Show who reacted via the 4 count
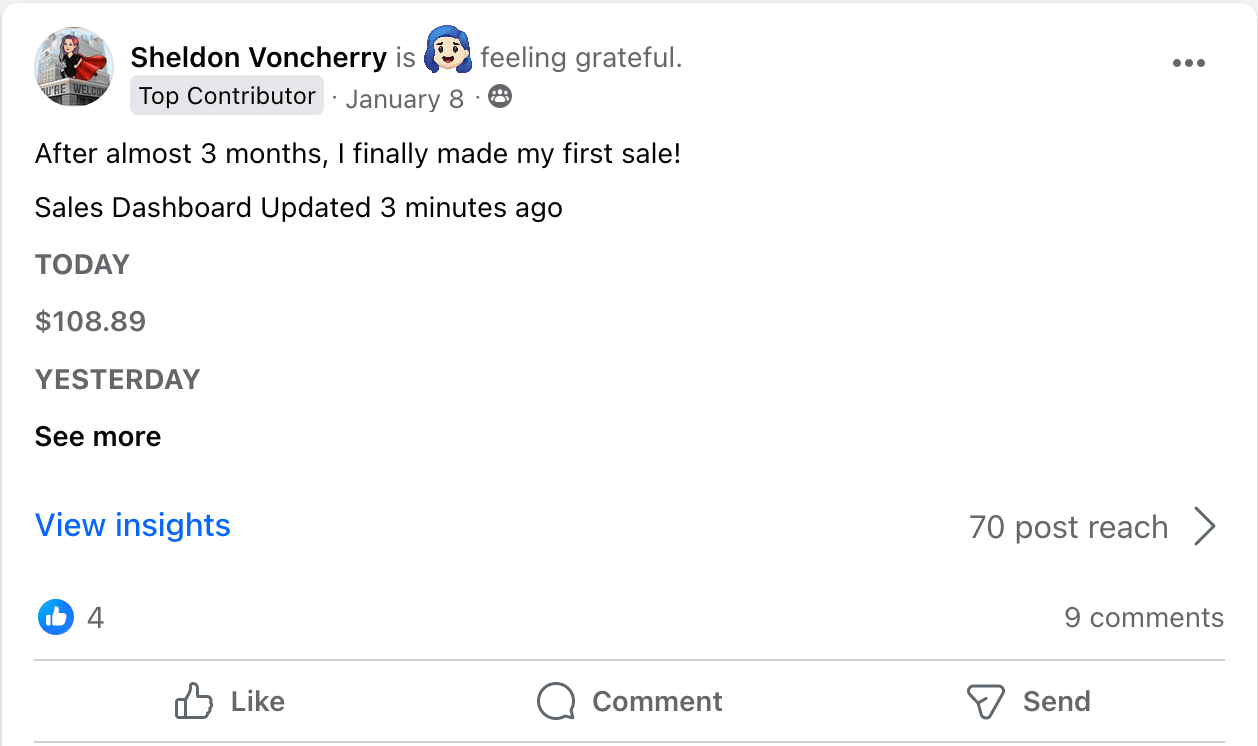This screenshot has width=1258, height=746. (95, 617)
